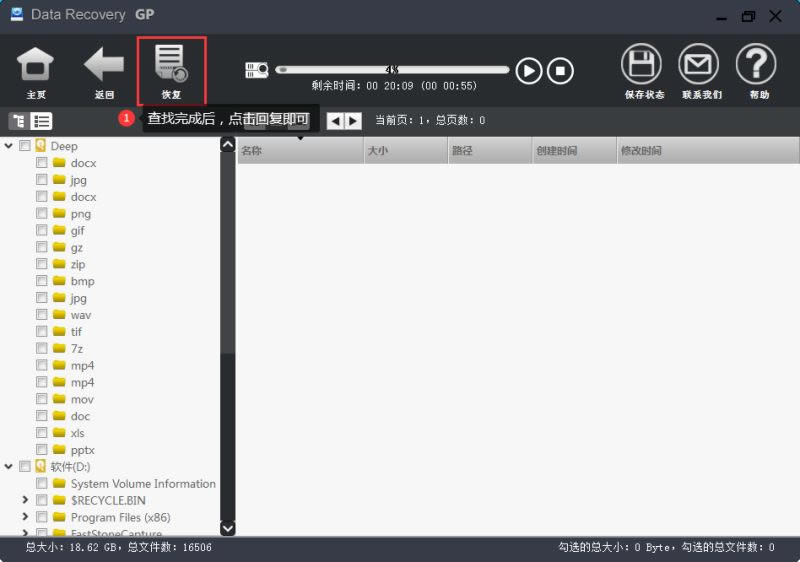
Task: Click the $RECYCLE.BIN folder icon
Action: (x=59, y=500)
